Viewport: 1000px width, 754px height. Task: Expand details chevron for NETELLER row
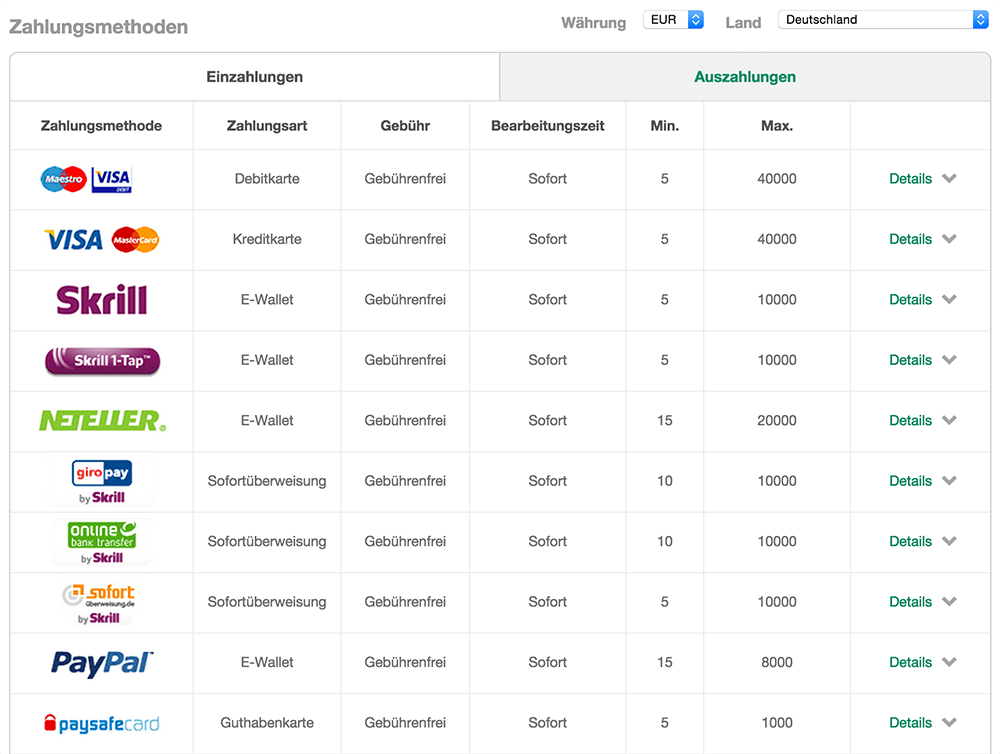tap(949, 420)
